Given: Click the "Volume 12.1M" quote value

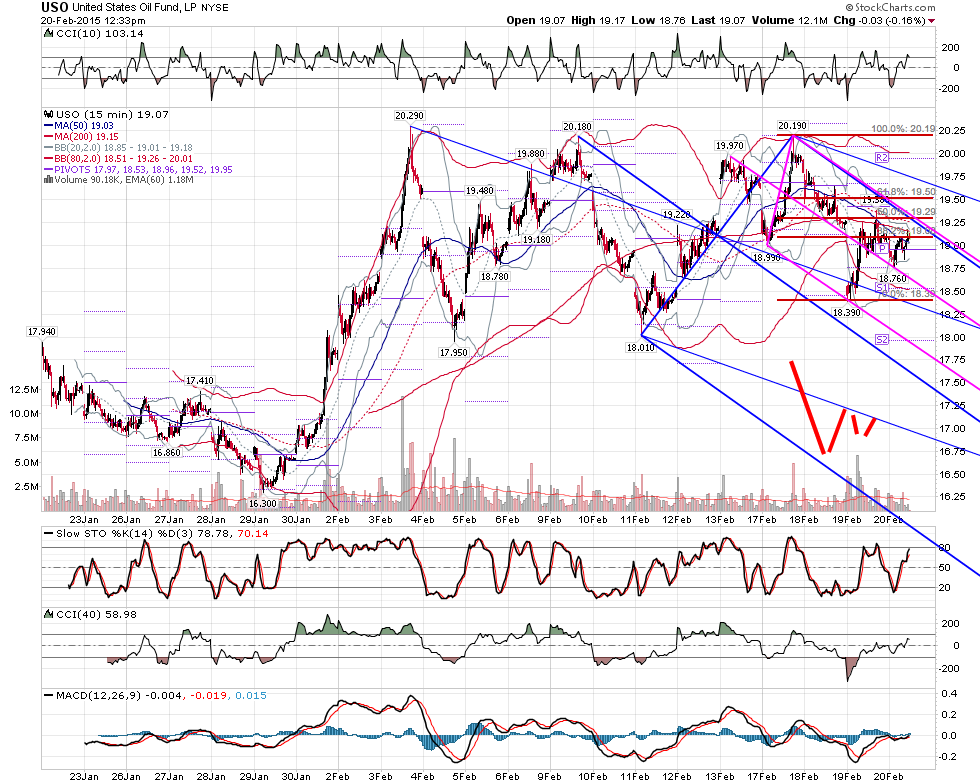Looking at the screenshot, I should click(791, 21).
